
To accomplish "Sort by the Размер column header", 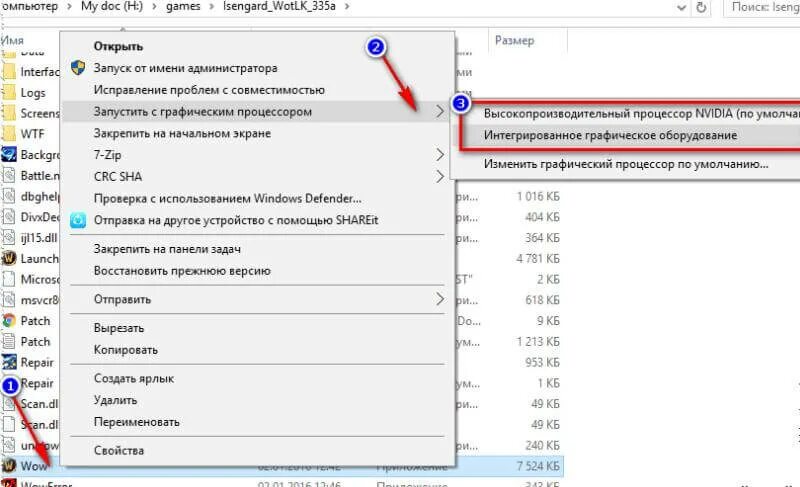I will [514, 40].
